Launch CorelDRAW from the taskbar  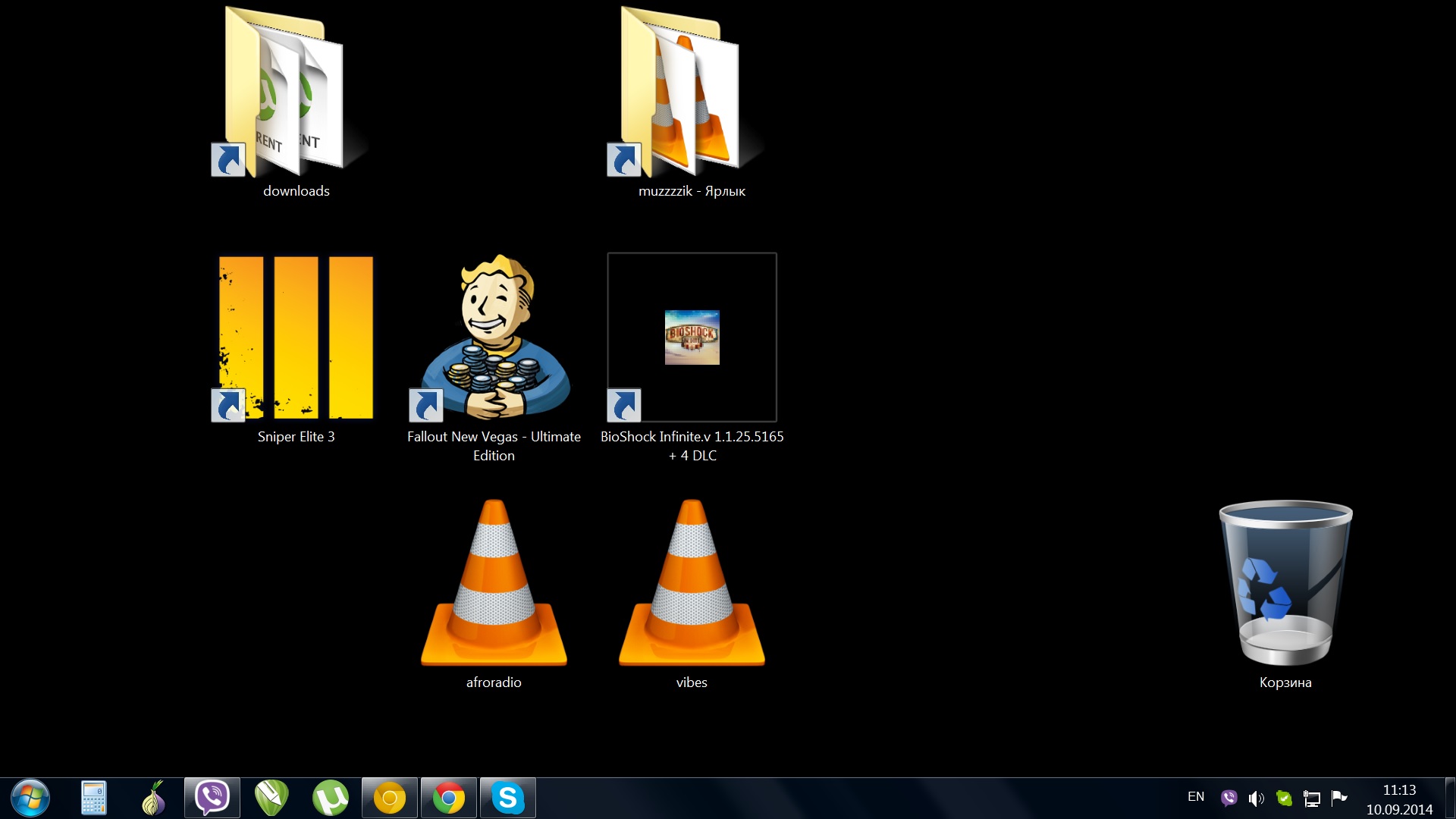(271, 798)
